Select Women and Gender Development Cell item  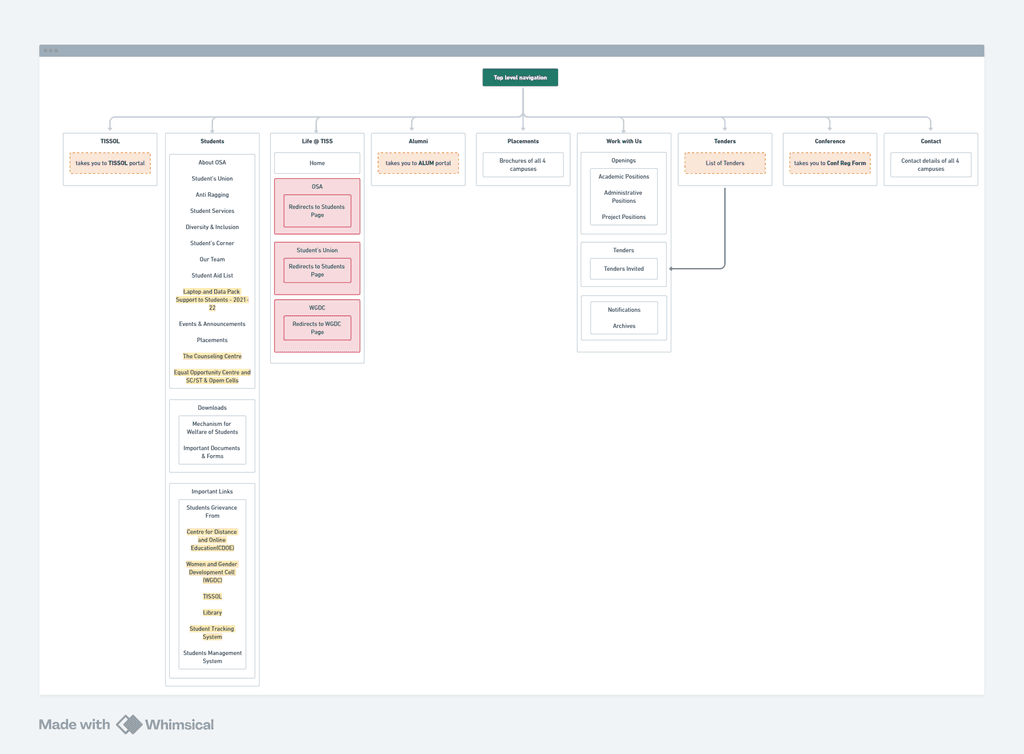(x=212, y=572)
